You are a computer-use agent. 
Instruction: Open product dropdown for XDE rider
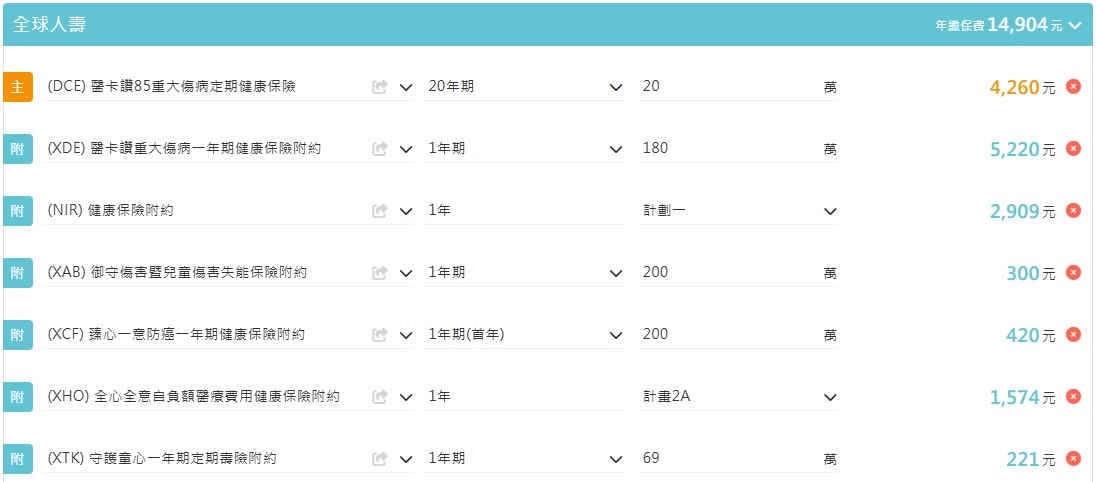point(406,149)
